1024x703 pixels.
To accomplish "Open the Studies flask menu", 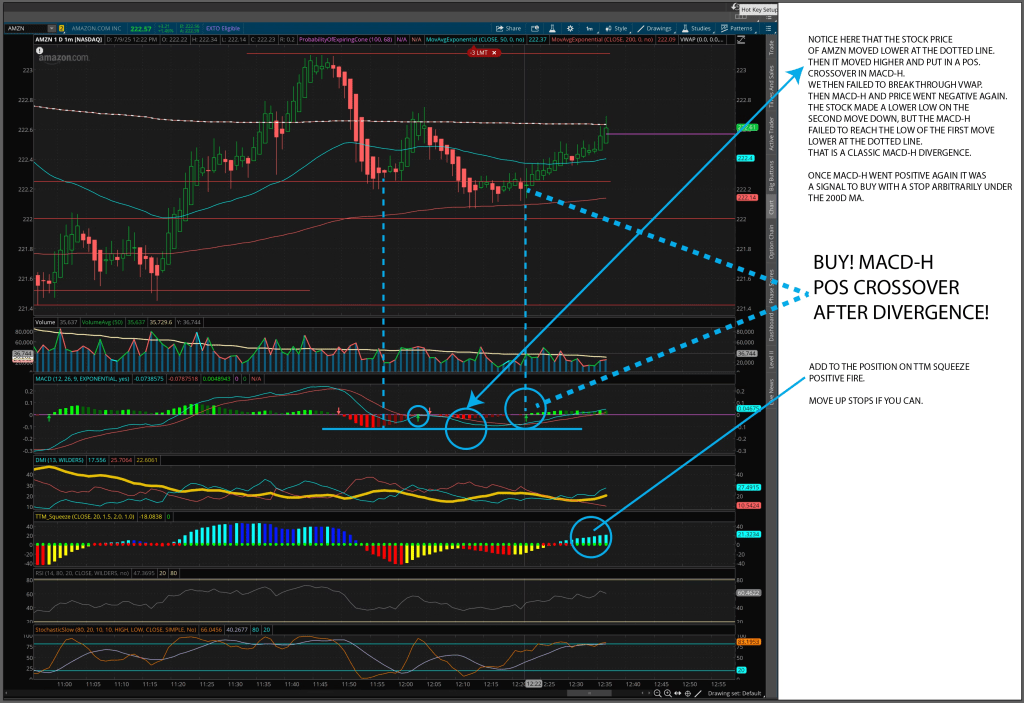I will [697, 28].
